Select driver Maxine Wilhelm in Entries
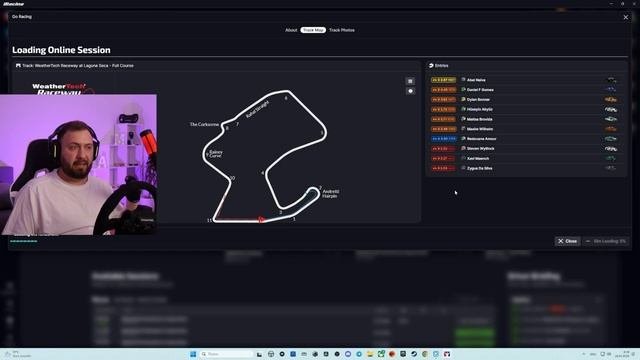 click(480, 129)
